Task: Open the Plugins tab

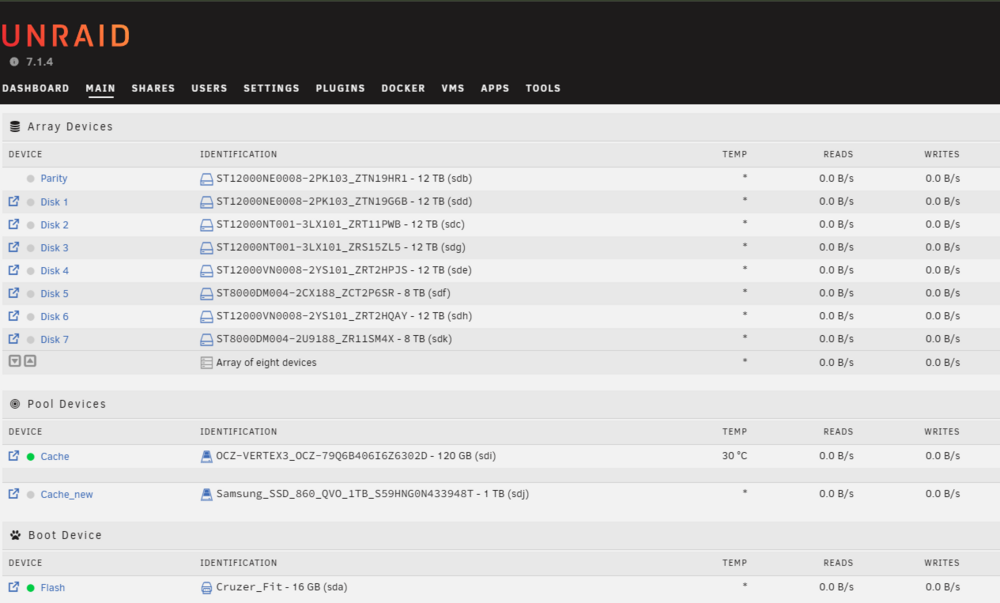Action: click(x=341, y=89)
